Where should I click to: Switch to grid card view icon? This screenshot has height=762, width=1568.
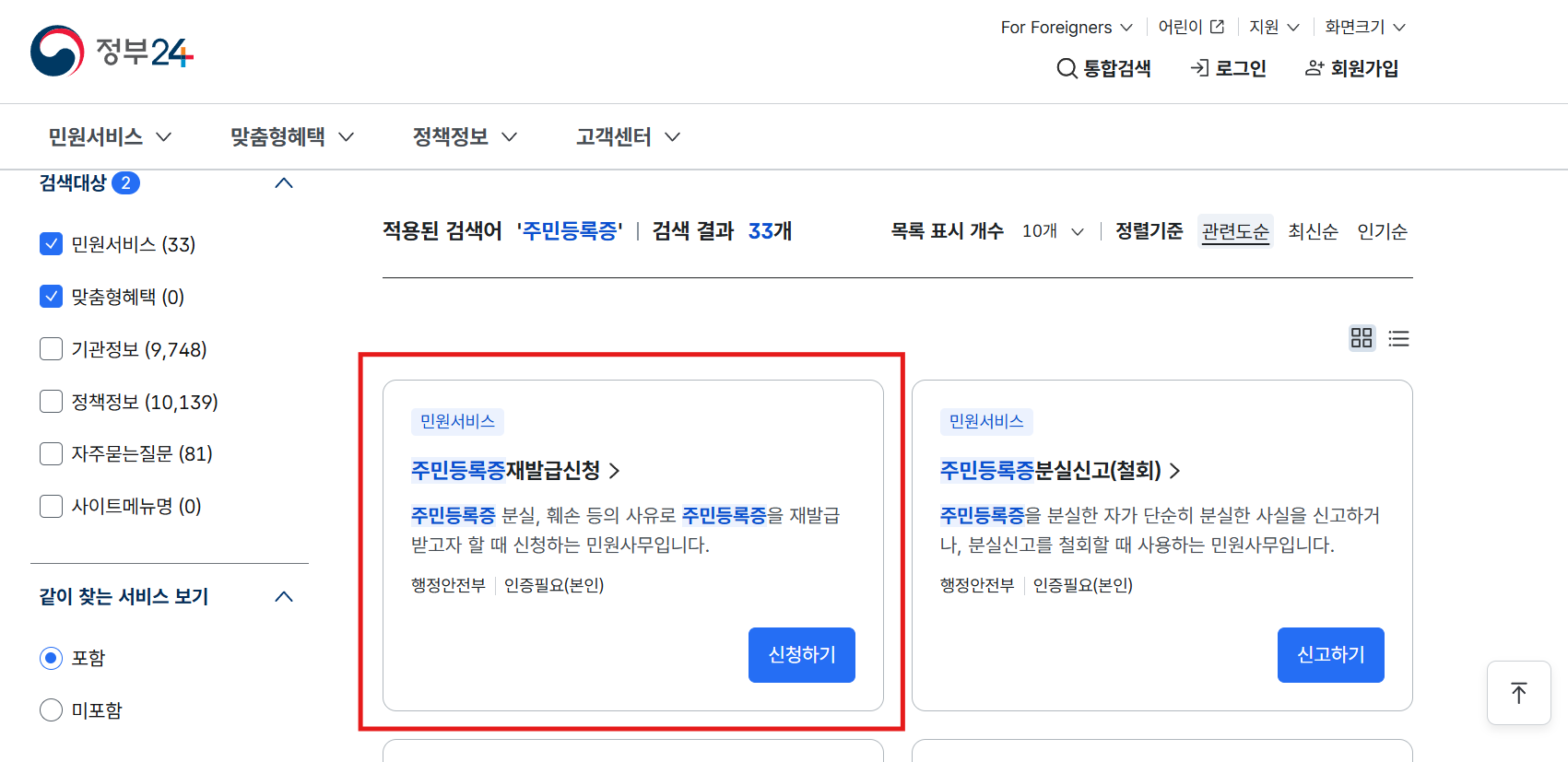pos(1362,338)
